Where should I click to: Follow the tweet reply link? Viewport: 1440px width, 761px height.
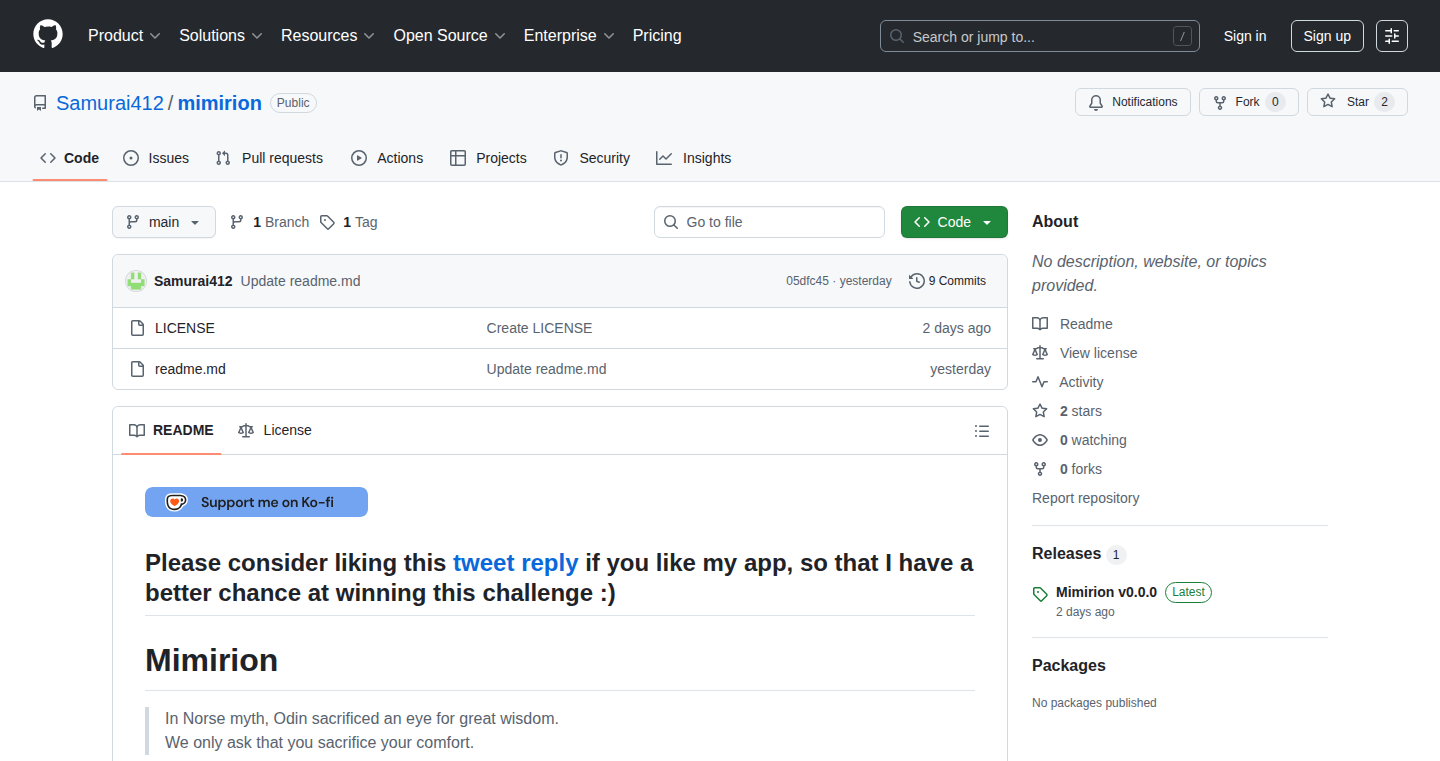pos(515,563)
